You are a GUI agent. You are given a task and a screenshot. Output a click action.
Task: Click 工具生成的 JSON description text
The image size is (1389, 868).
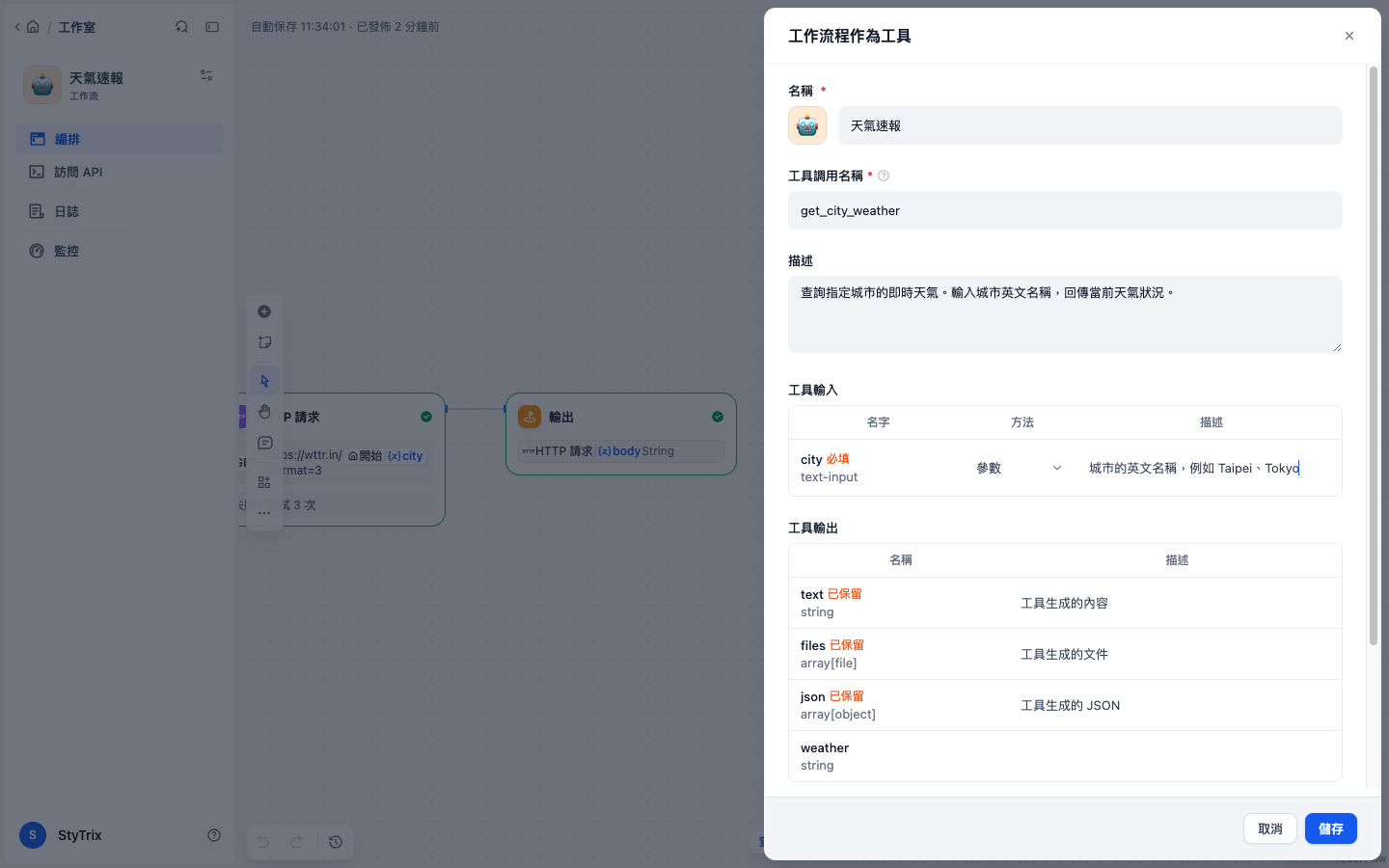click(x=1071, y=705)
